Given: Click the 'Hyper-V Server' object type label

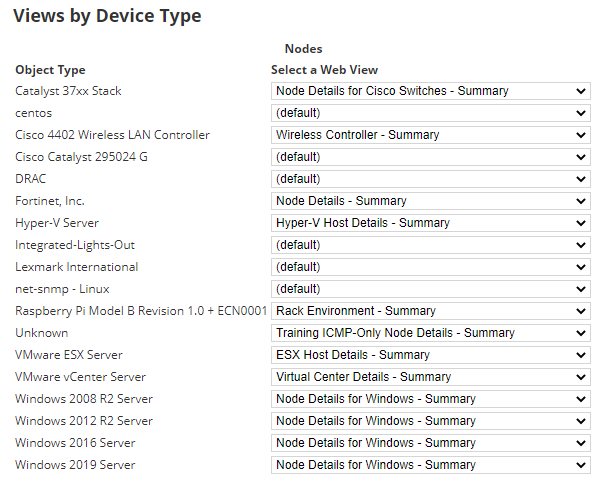Looking at the screenshot, I should 57,223.
